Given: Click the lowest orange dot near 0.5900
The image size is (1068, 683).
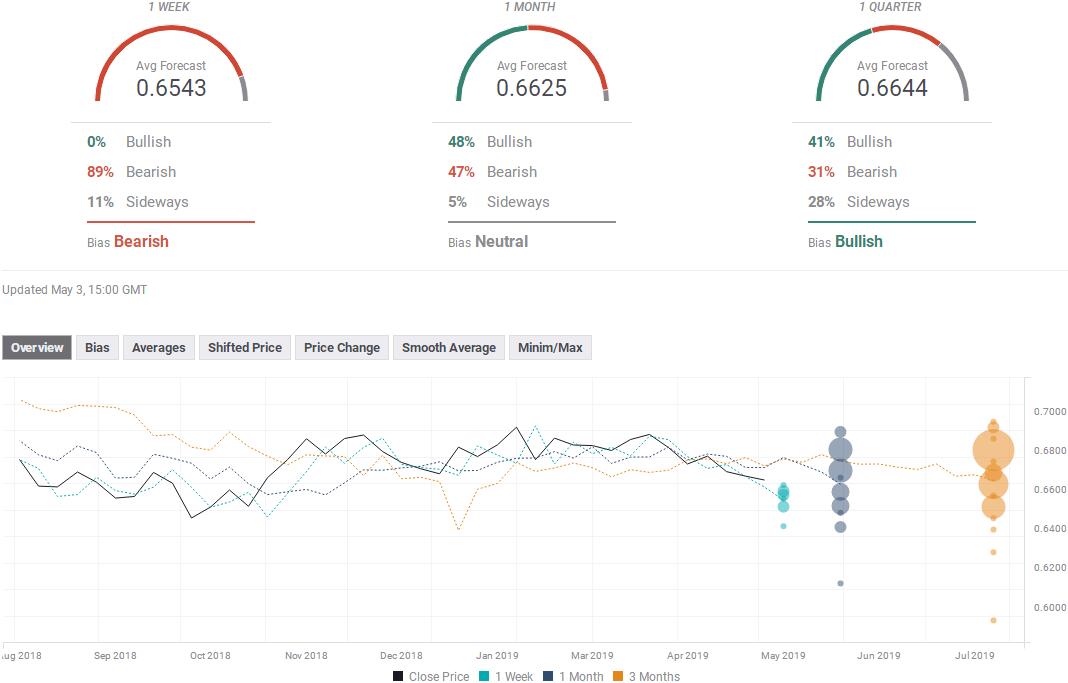Looking at the screenshot, I should pyautogui.click(x=993, y=620).
